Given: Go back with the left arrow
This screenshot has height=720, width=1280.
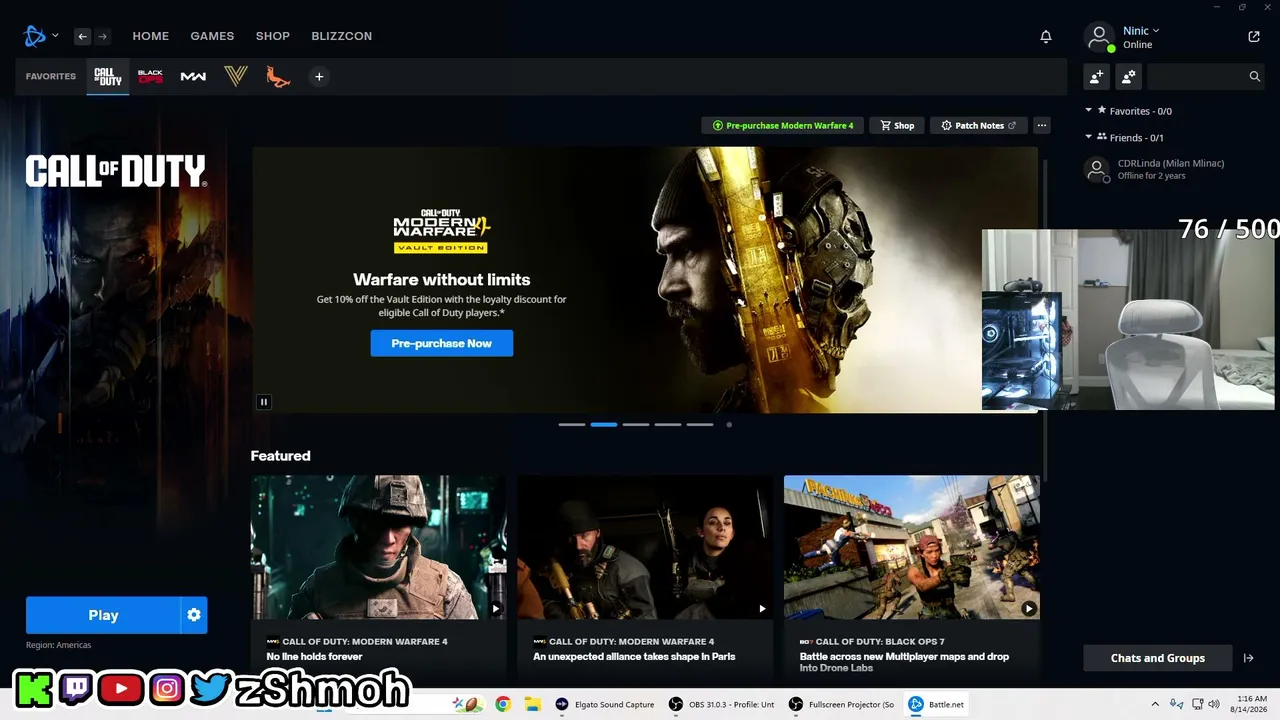Looking at the screenshot, I should tap(82, 36).
